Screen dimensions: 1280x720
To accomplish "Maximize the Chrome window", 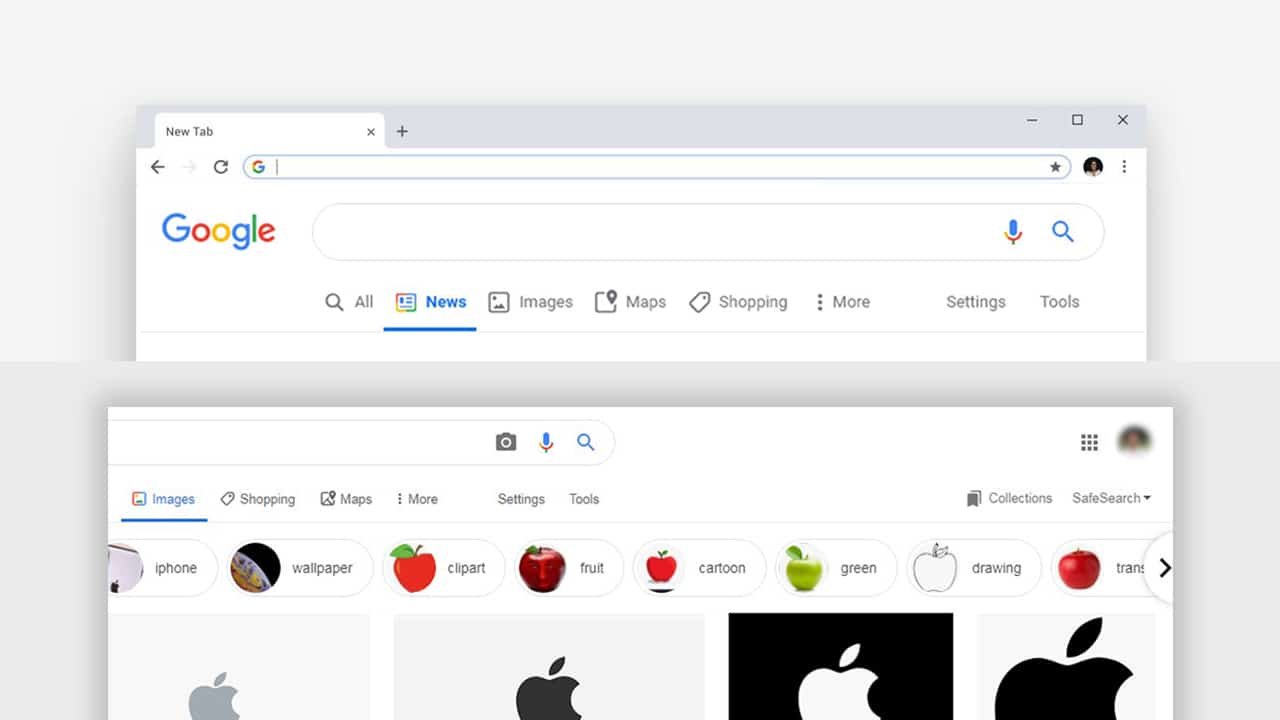I will point(1077,120).
